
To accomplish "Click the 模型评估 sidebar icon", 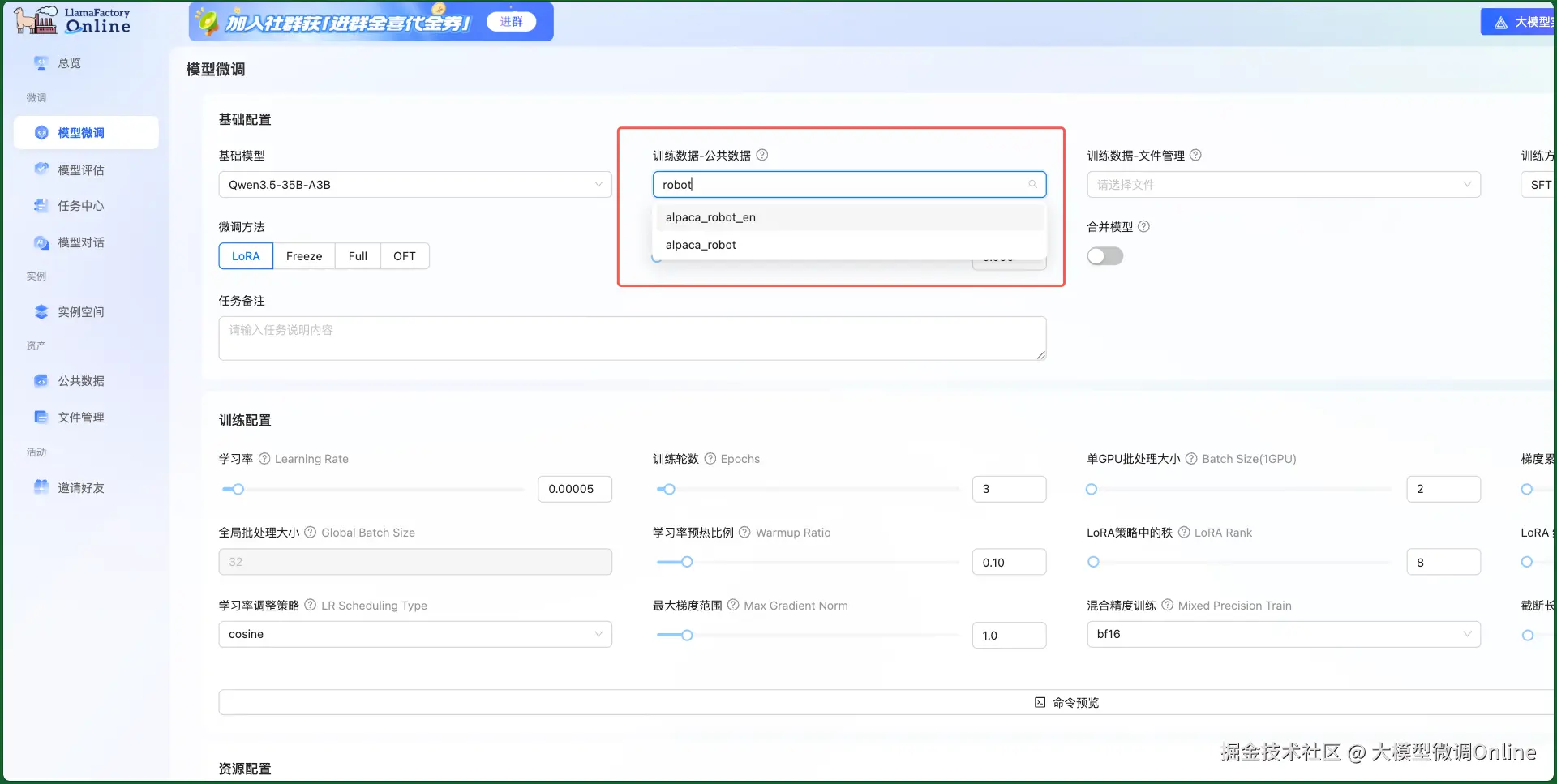I will coord(41,169).
